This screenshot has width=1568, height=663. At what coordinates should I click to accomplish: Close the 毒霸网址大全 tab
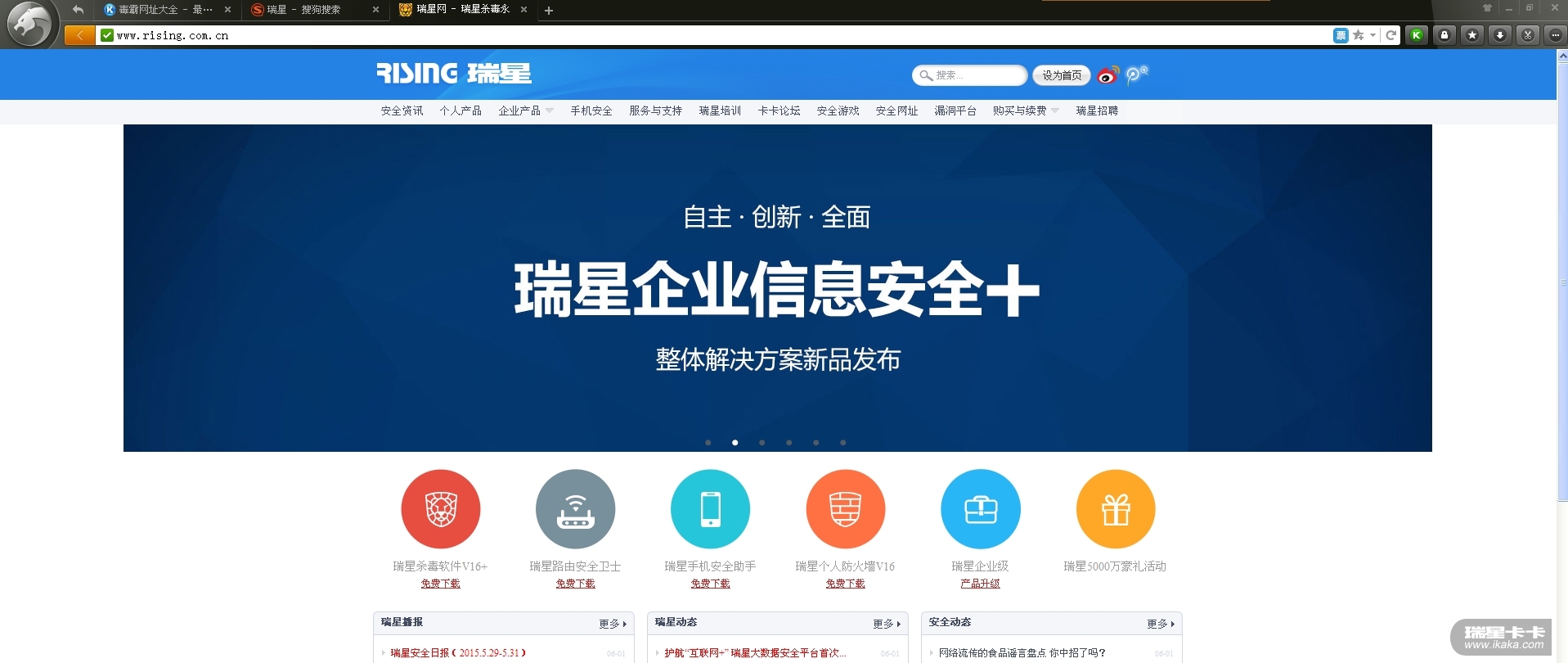click(227, 10)
